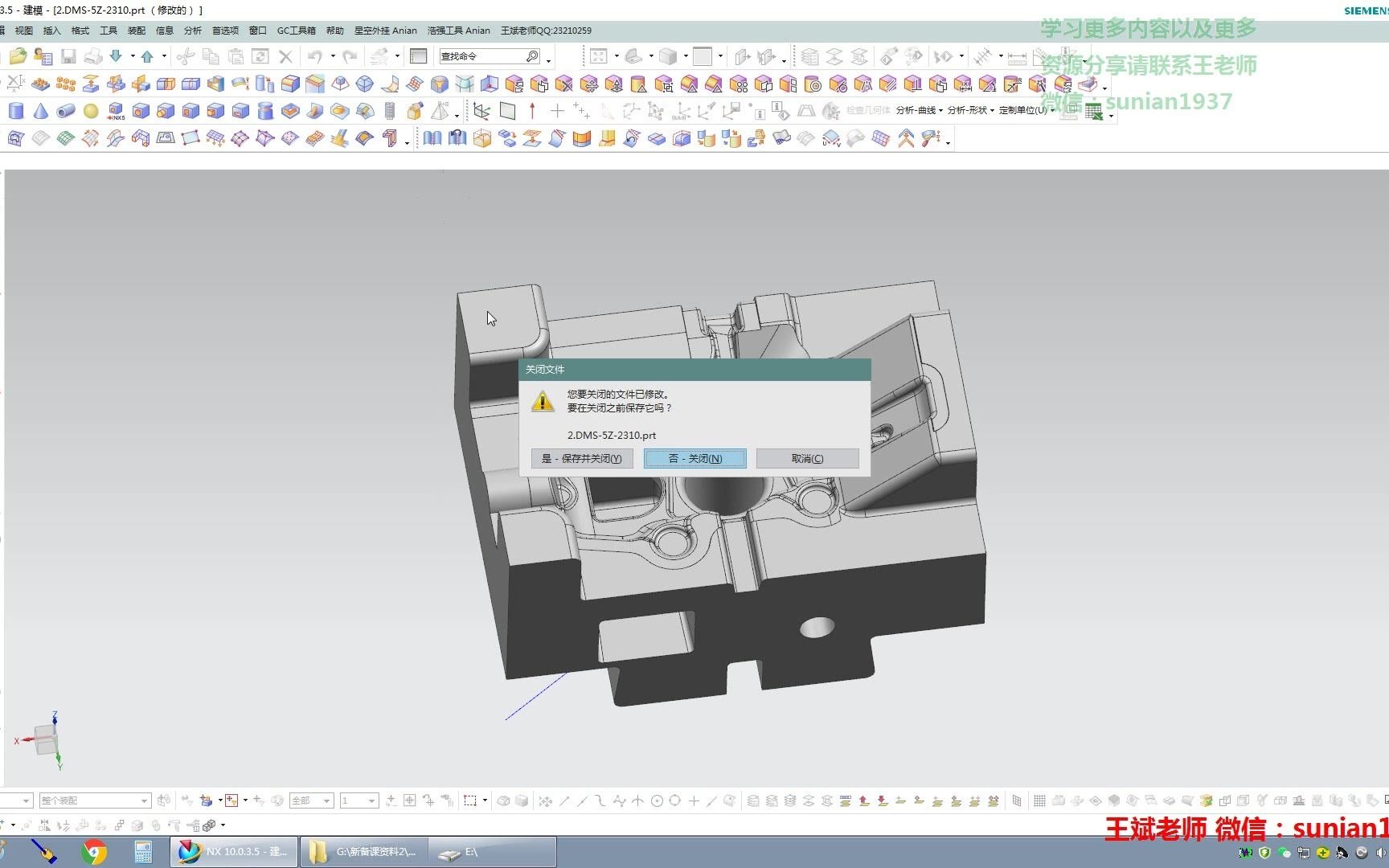
Task: Open the E:\ drive taskbar item
Action: [x=493, y=852]
